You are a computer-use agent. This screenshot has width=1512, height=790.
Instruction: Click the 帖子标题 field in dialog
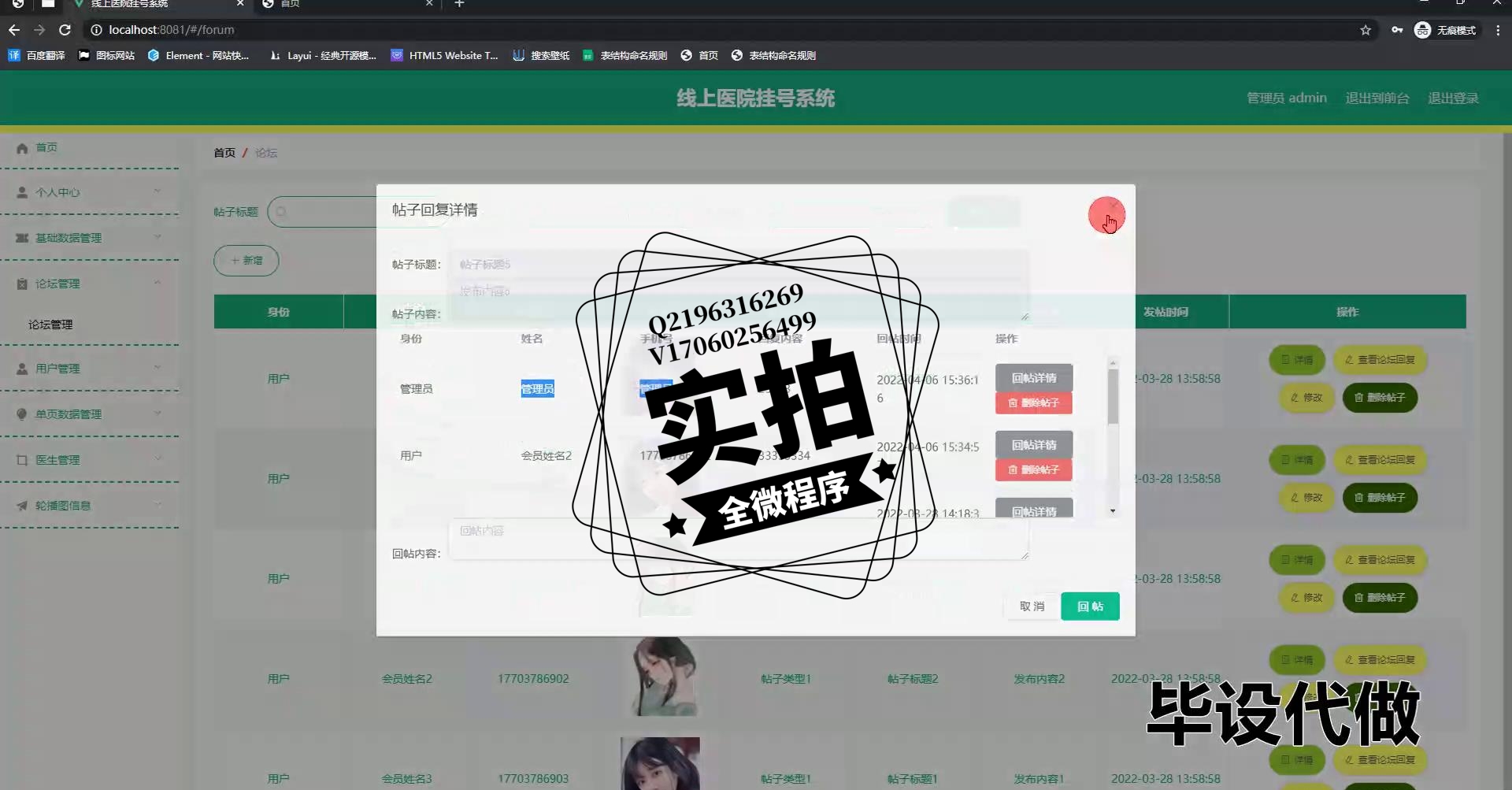pyautogui.click(x=739, y=265)
